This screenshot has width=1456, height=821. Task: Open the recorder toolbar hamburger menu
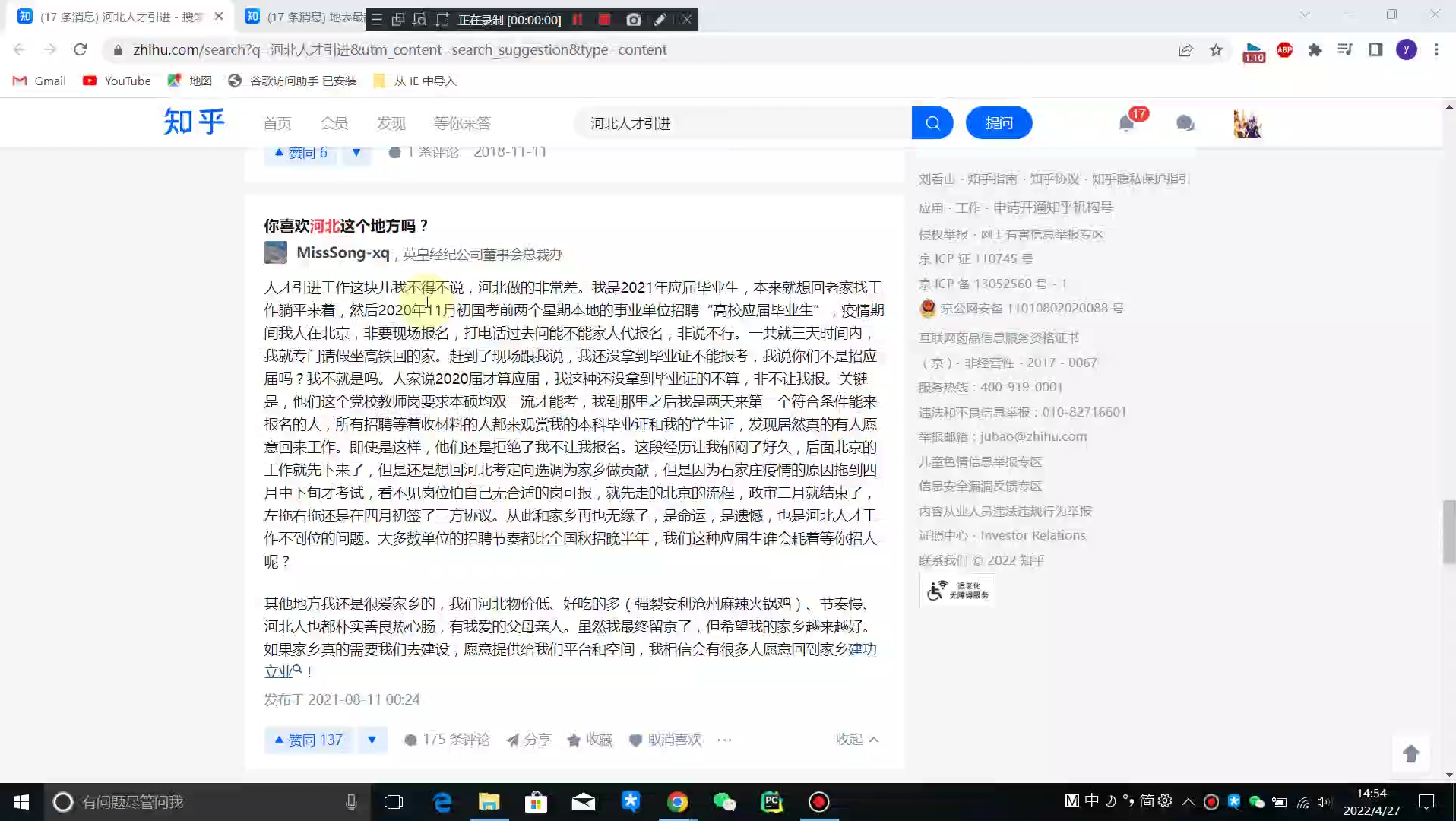pyautogui.click(x=377, y=20)
